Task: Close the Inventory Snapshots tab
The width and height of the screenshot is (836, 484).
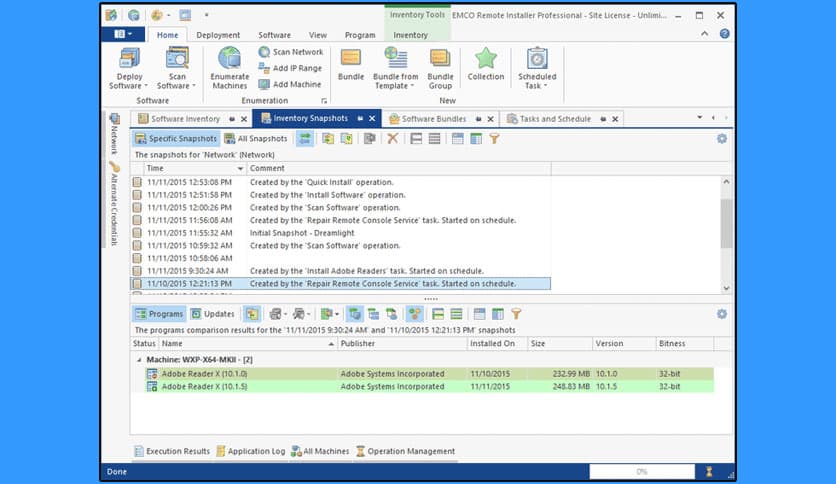Action: point(372,118)
